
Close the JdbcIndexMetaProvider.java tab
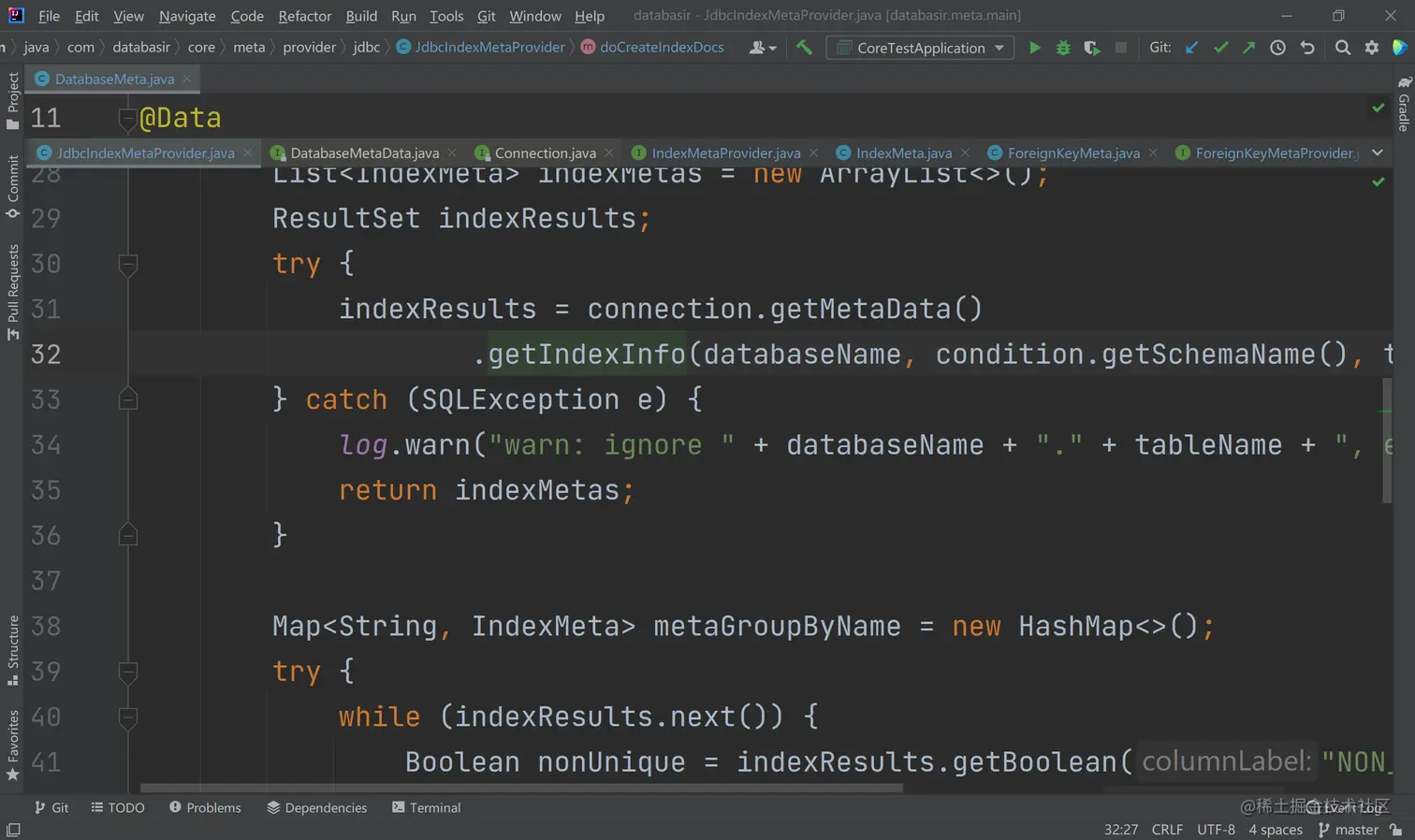(247, 152)
